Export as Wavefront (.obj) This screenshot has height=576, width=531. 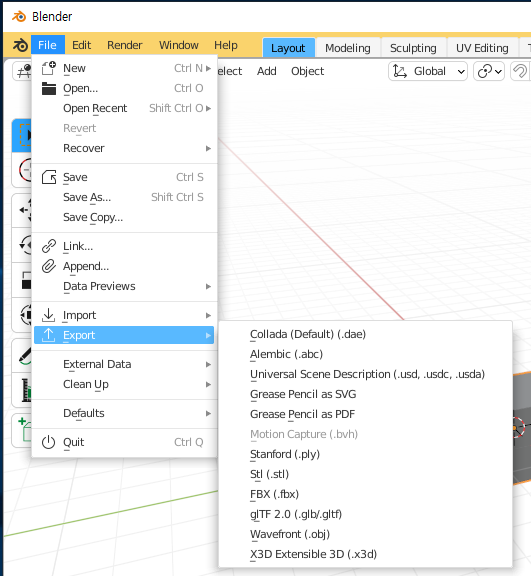(x=365, y=534)
